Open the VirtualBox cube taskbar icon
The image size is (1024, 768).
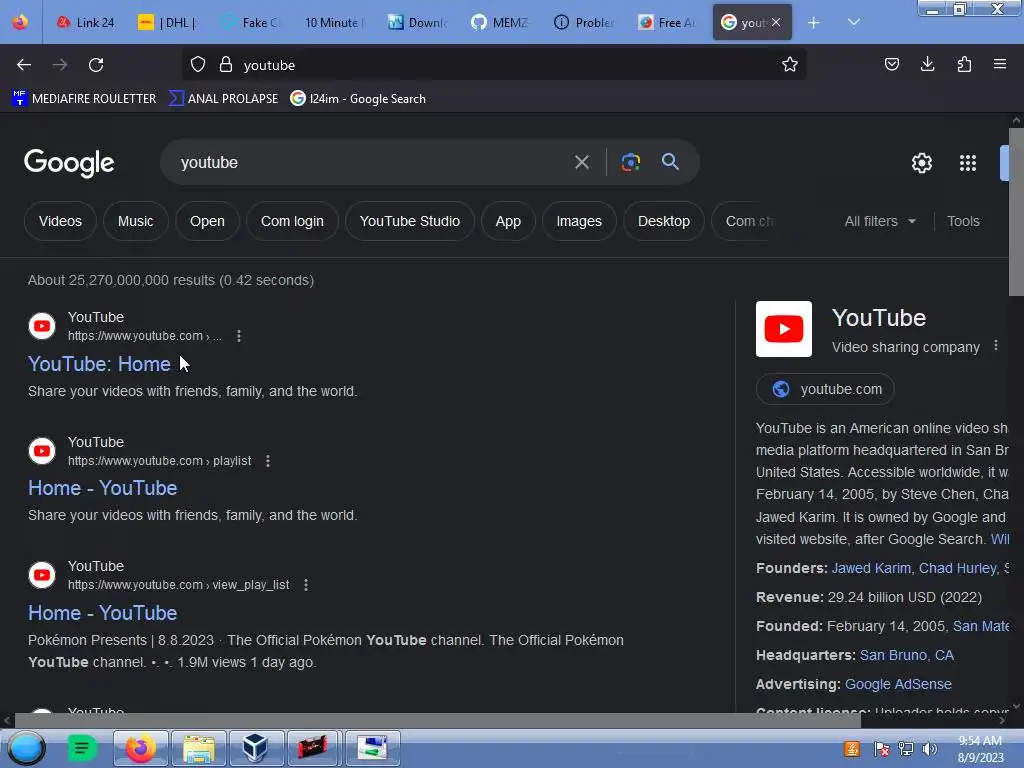pos(255,748)
